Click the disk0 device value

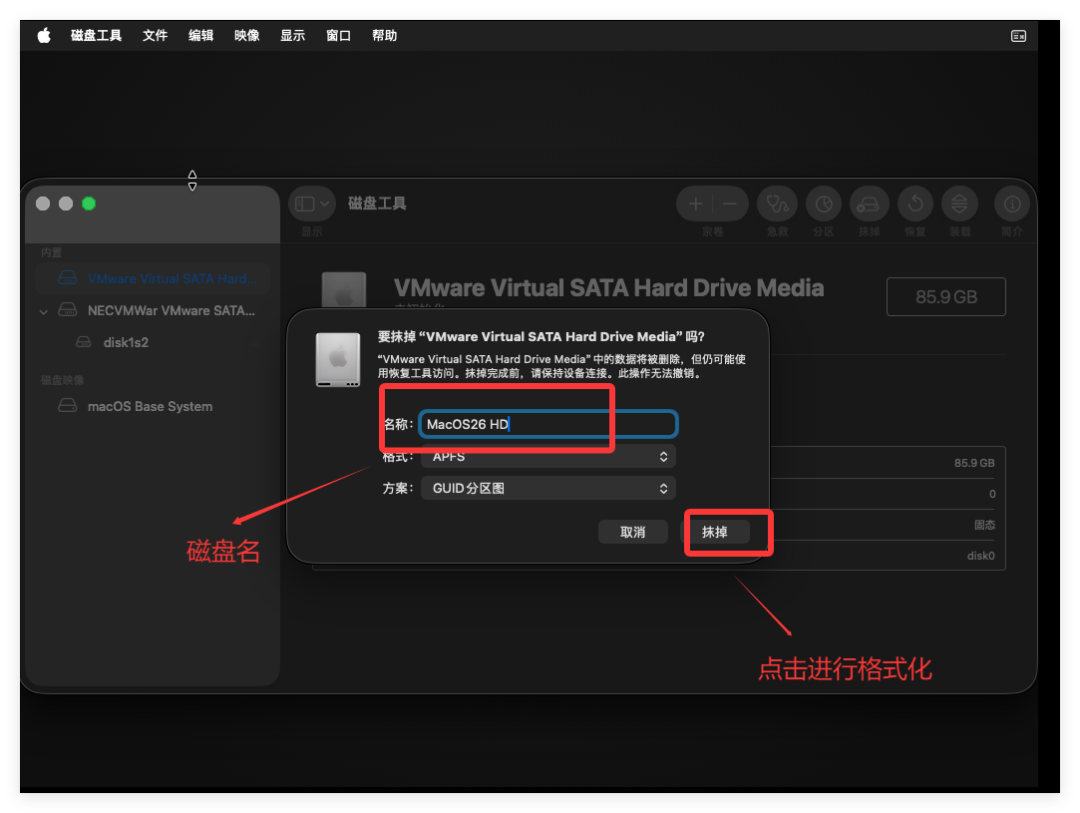tap(980, 555)
